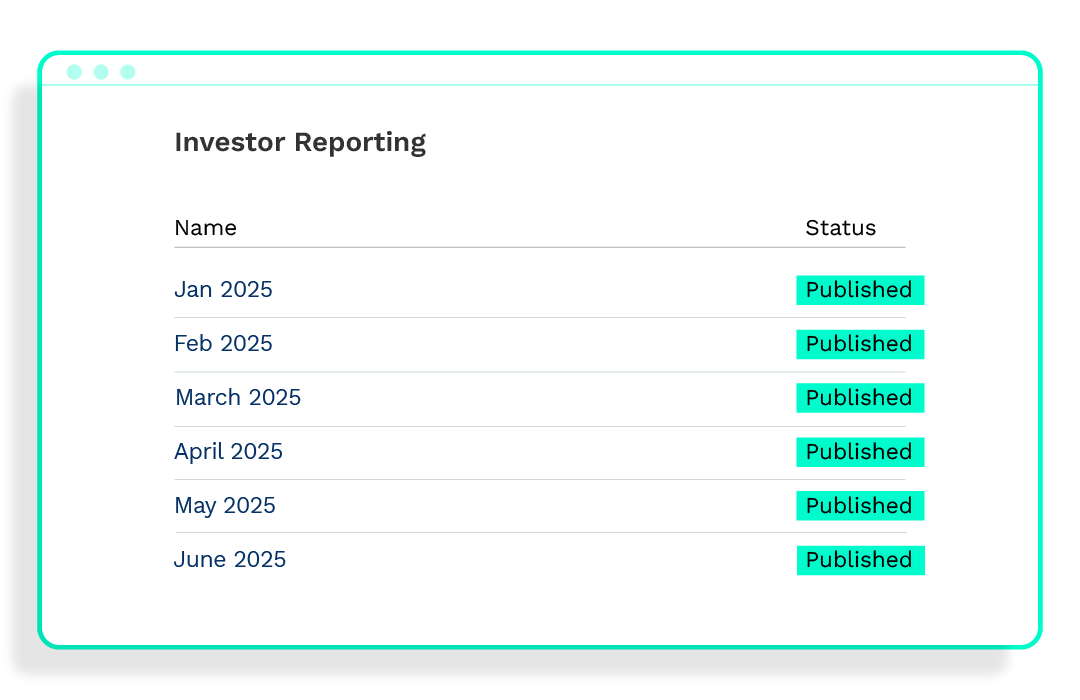1080x700 pixels.
Task: Click the Published badge for Jan 2025
Action: click(x=860, y=290)
